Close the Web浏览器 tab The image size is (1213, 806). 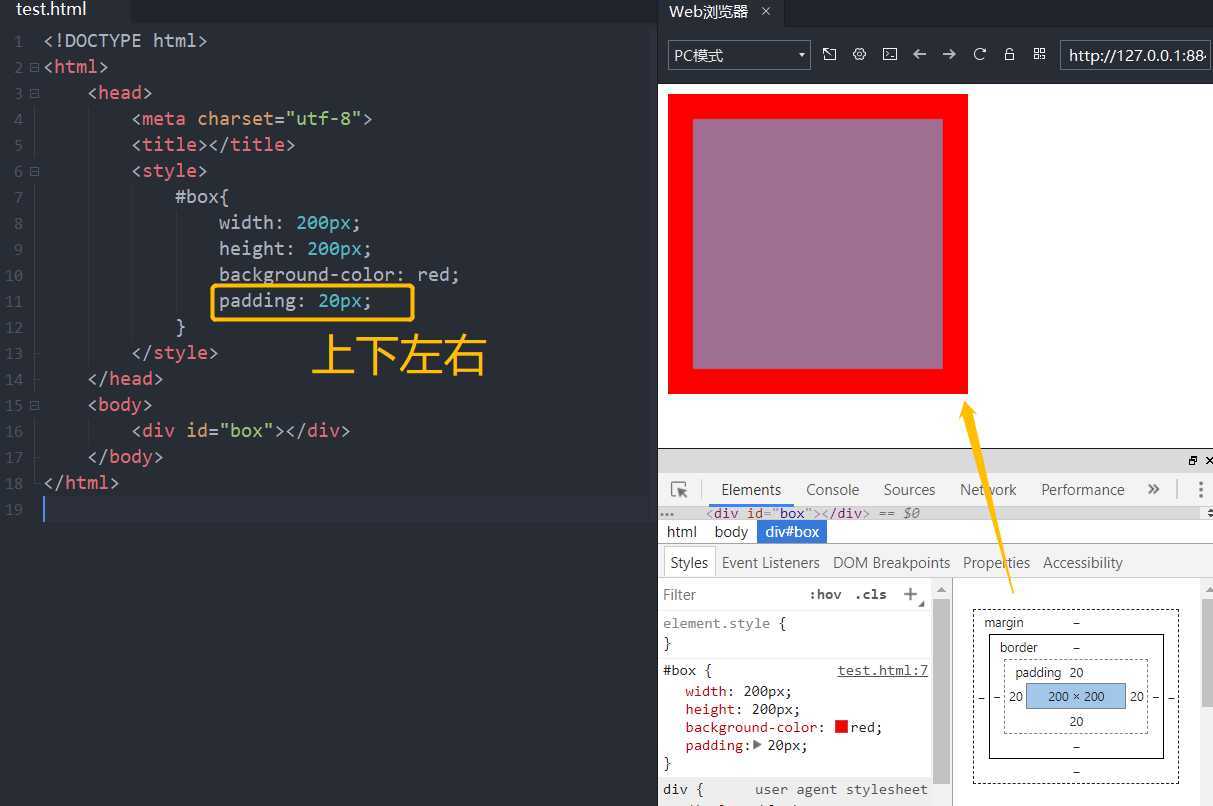point(766,11)
